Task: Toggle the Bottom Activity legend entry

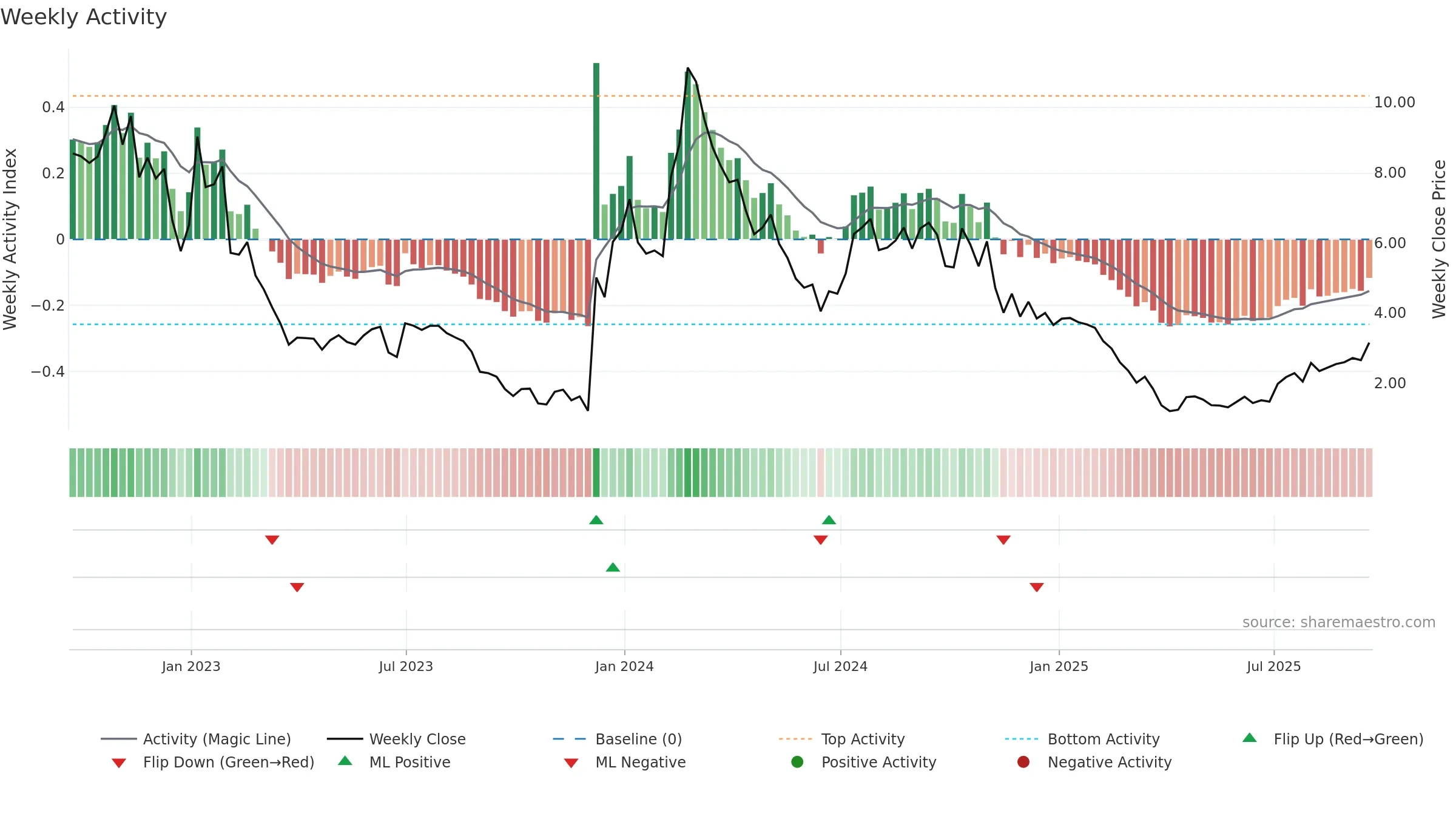Action: [x=1082, y=739]
